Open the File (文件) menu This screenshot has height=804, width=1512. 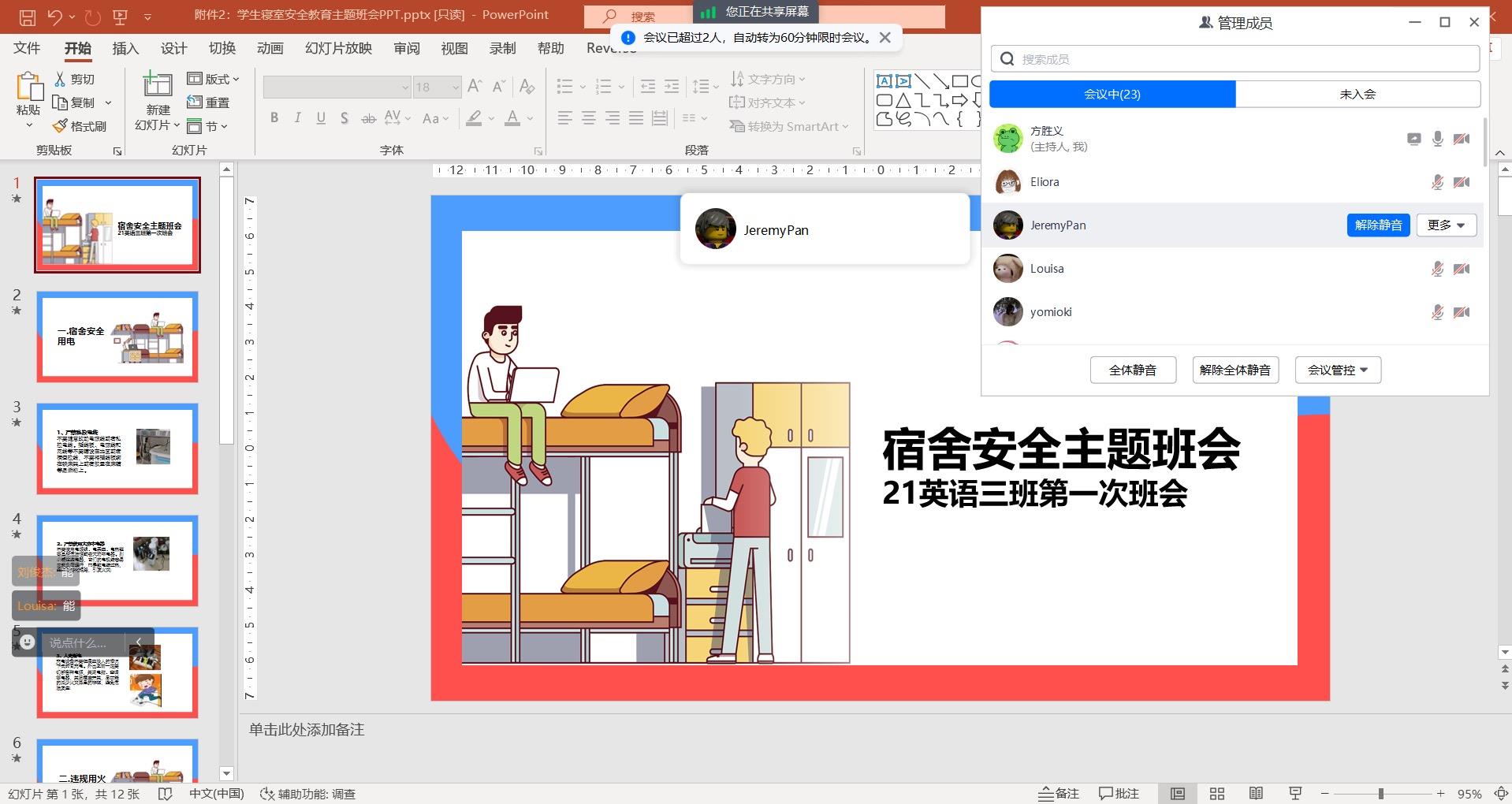point(27,48)
